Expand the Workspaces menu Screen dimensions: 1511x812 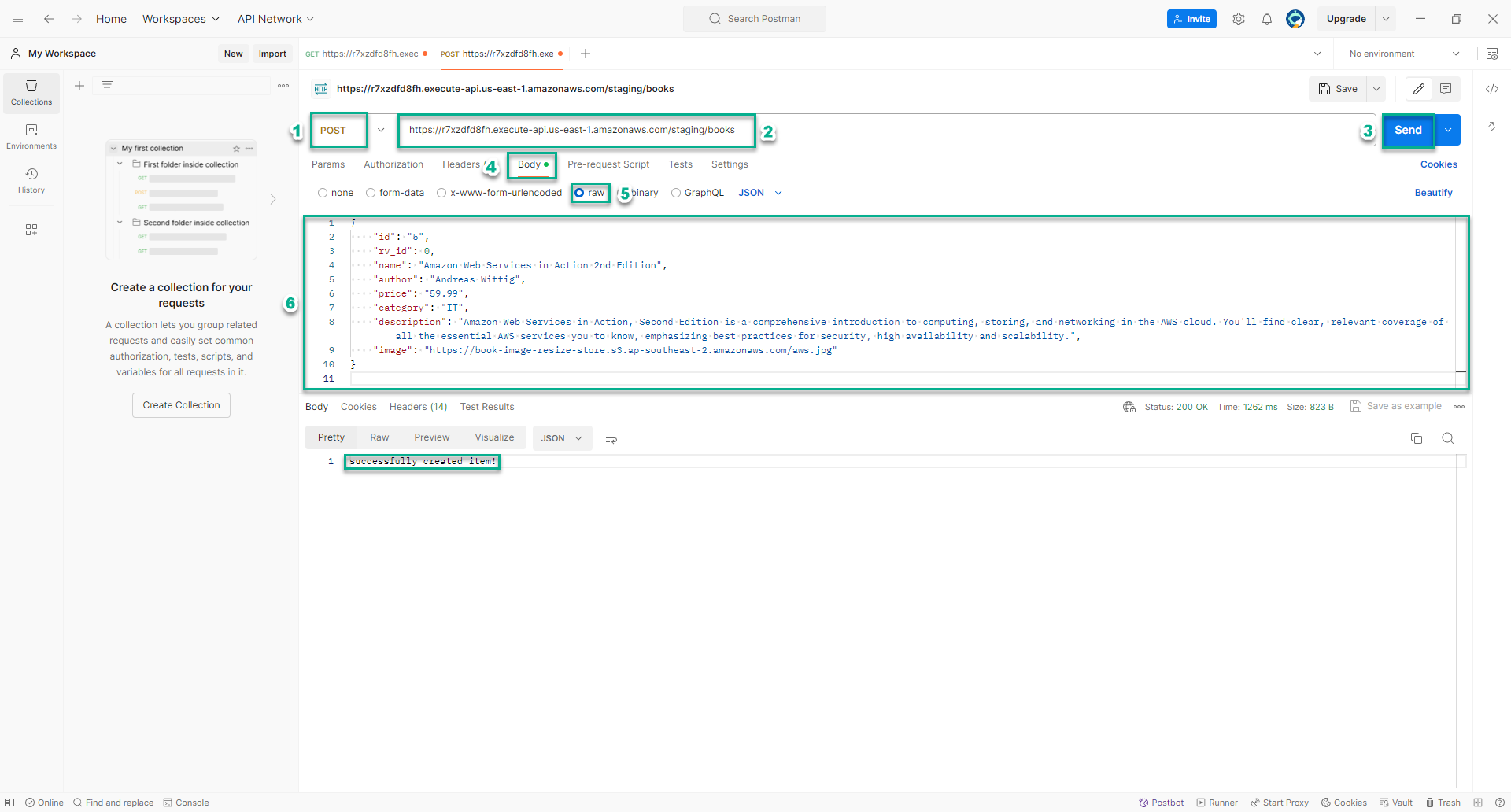[x=181, y=19]
